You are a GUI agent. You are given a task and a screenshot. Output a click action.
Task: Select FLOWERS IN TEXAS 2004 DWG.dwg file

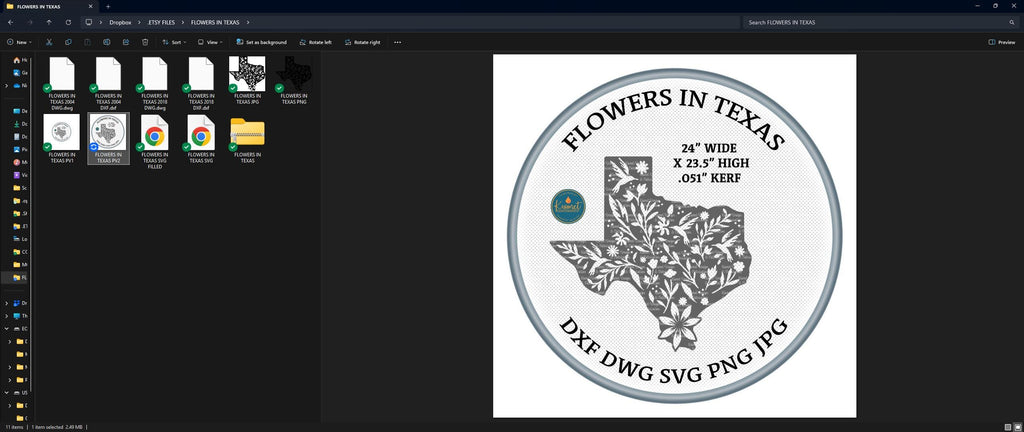(62, 83)
